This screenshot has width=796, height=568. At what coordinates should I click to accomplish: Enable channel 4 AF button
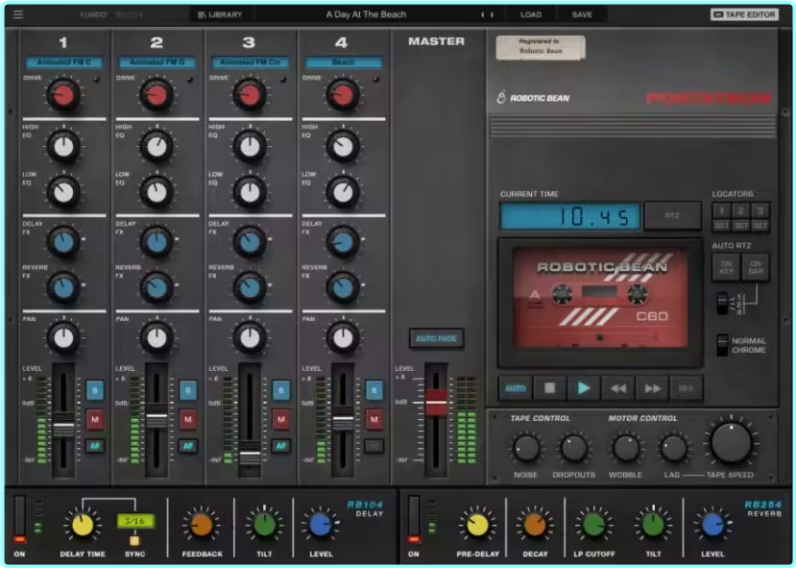[374, 446]
